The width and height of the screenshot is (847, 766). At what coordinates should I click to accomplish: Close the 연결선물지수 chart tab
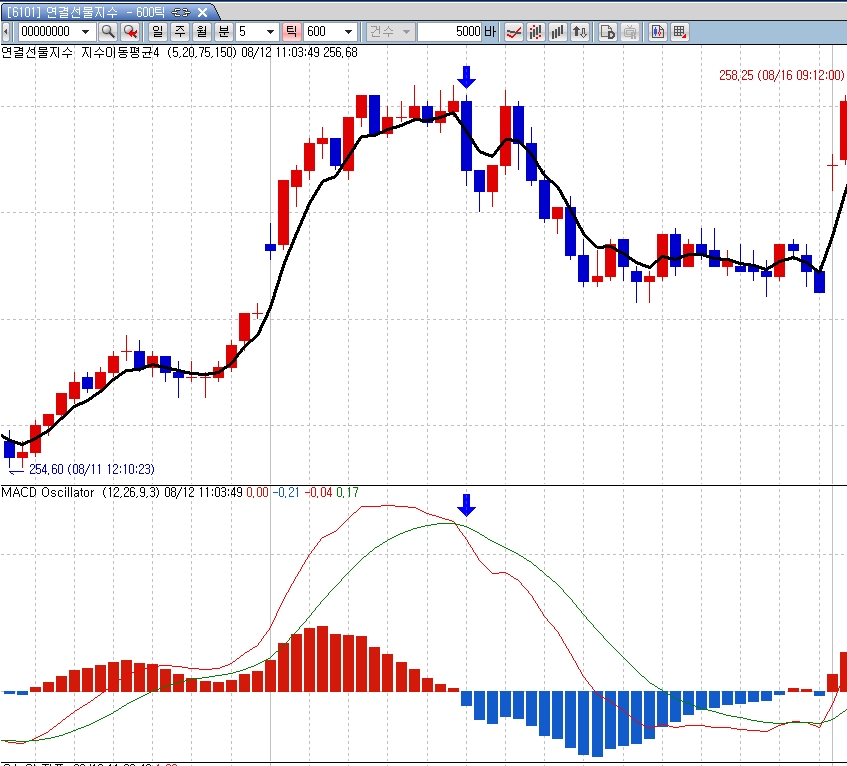pos(201,12)
